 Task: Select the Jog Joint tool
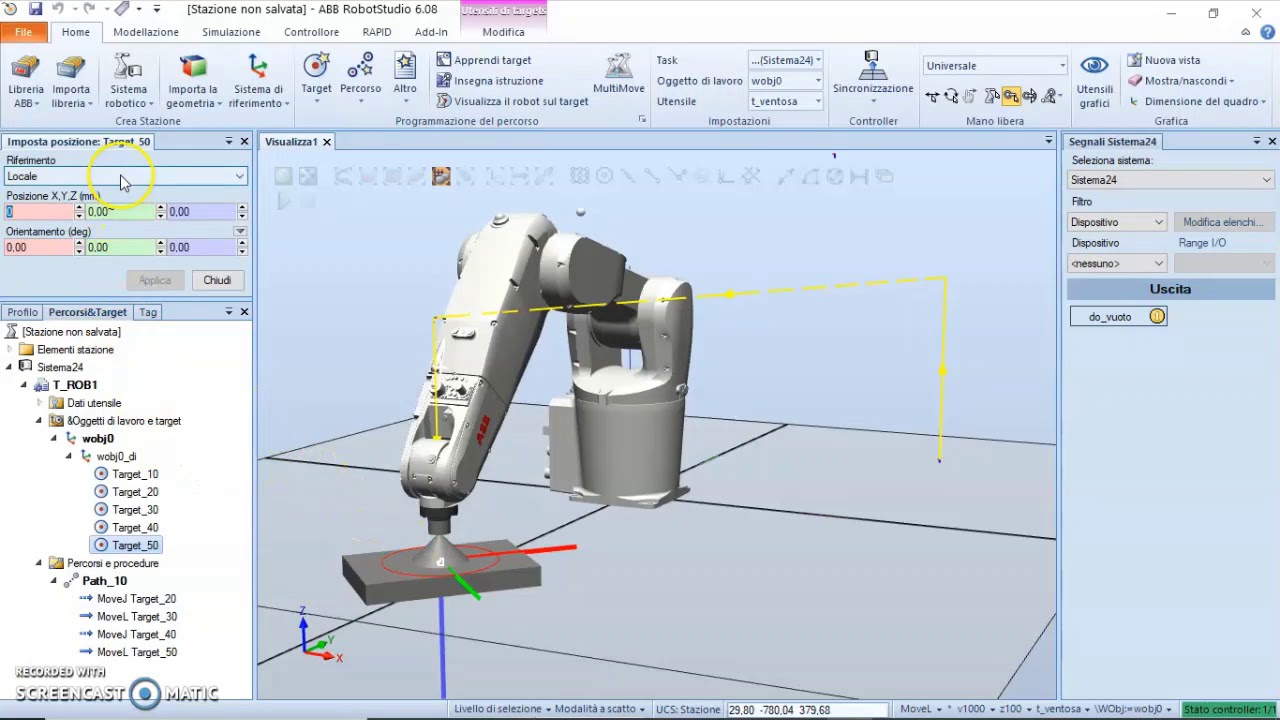tap(991, 96)
